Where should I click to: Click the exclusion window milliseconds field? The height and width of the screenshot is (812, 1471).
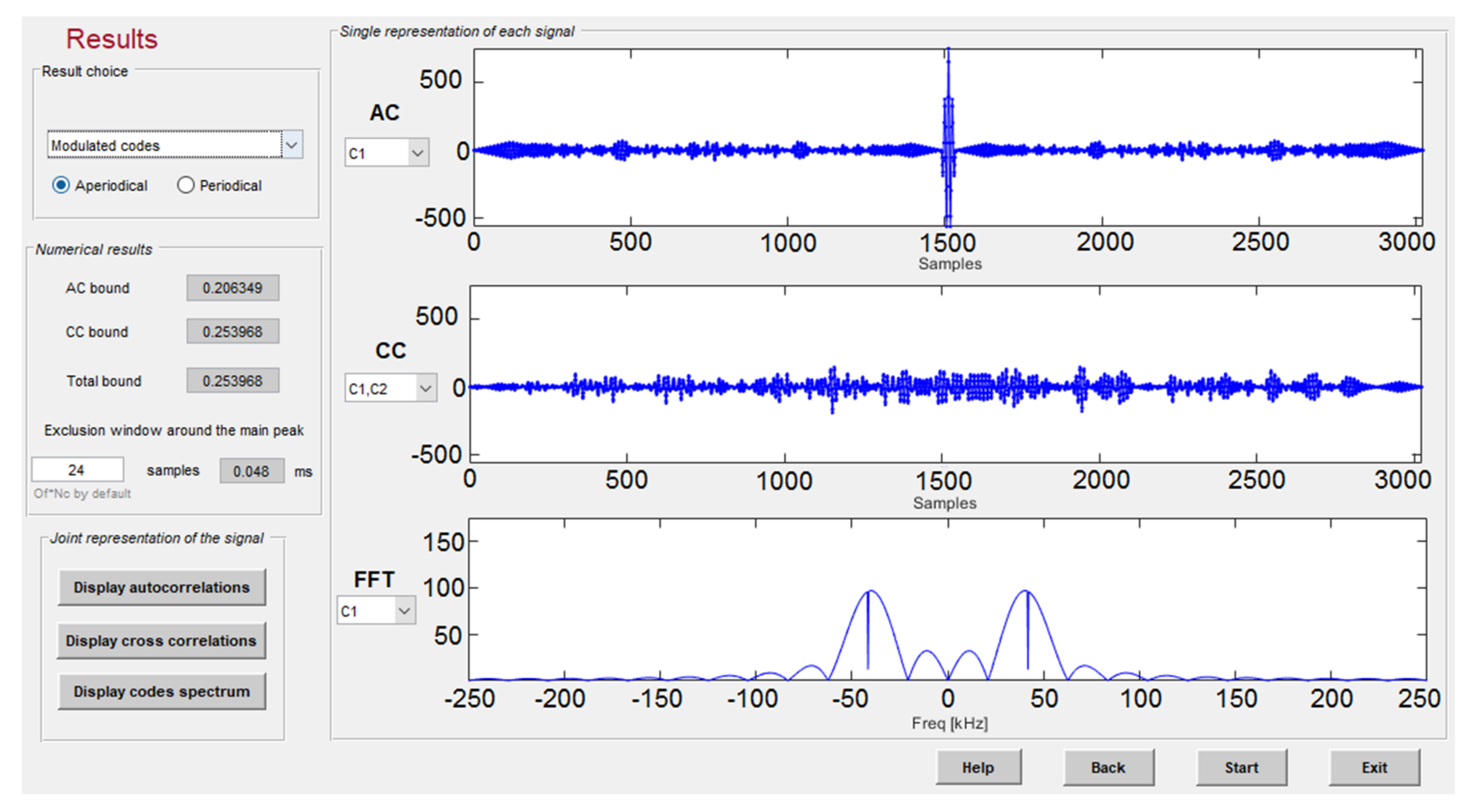(x=251, y=471)
